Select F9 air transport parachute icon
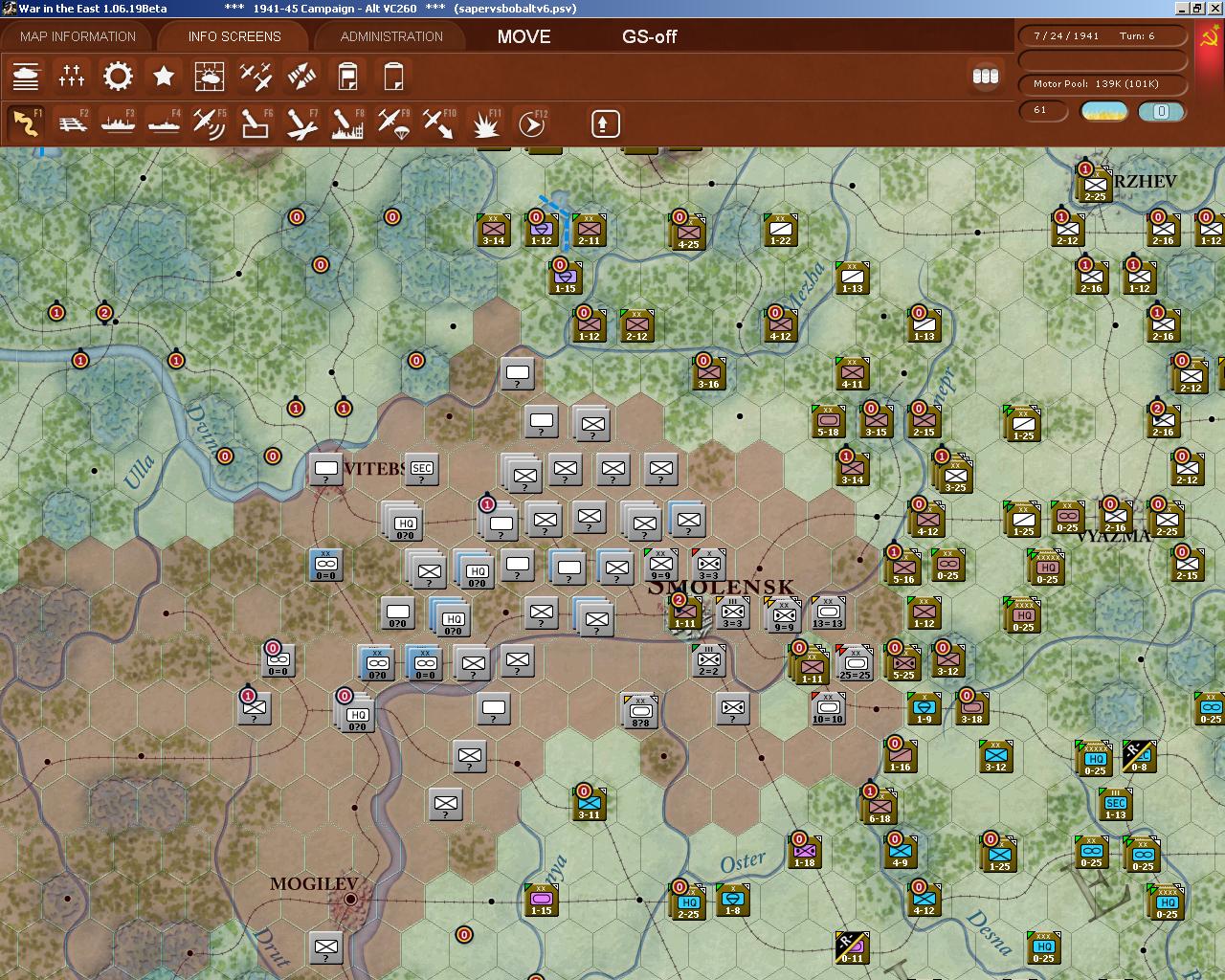The width and height of the screenshot is (1225, 980). coord(393,123)
